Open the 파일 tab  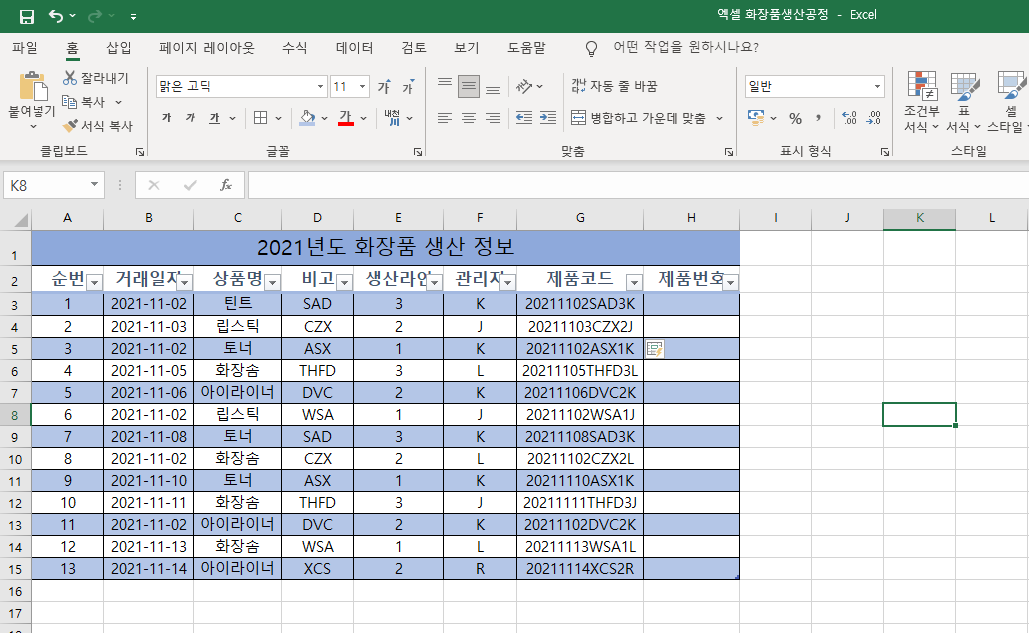pyautogui.click(x=25, y=47)
